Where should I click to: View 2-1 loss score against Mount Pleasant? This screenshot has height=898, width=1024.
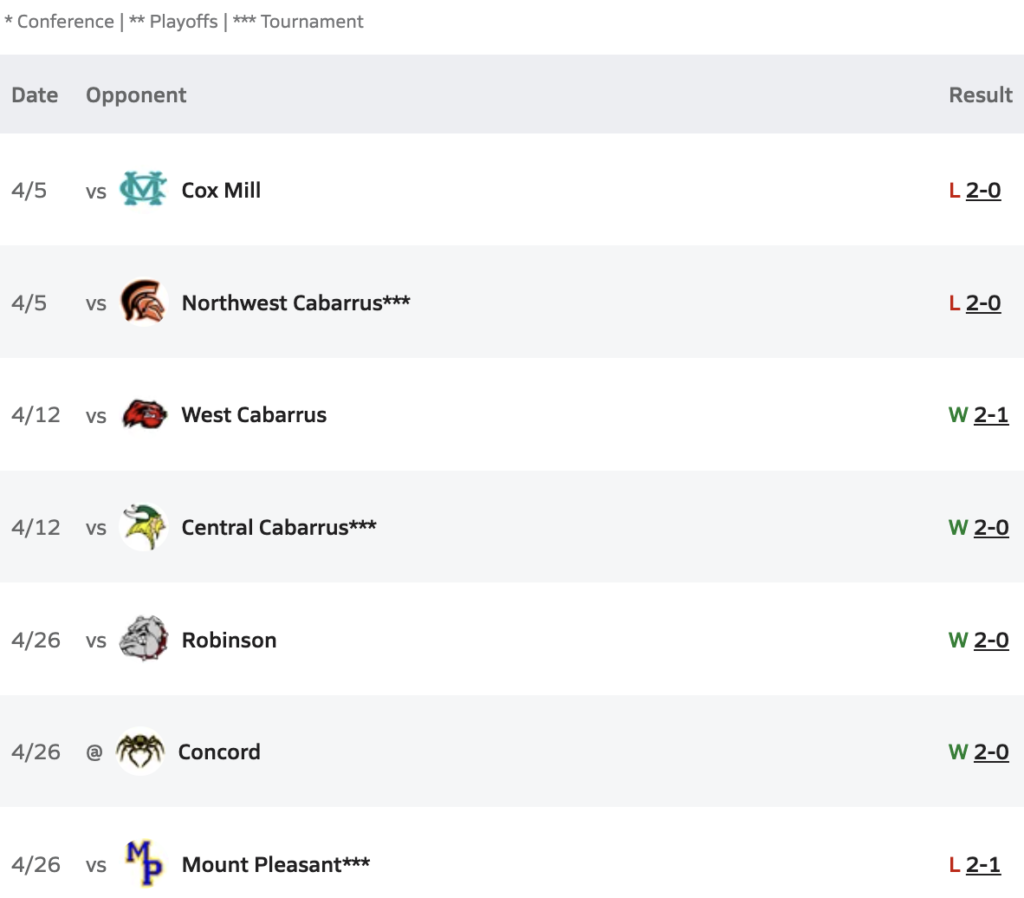tap(983, 864)
